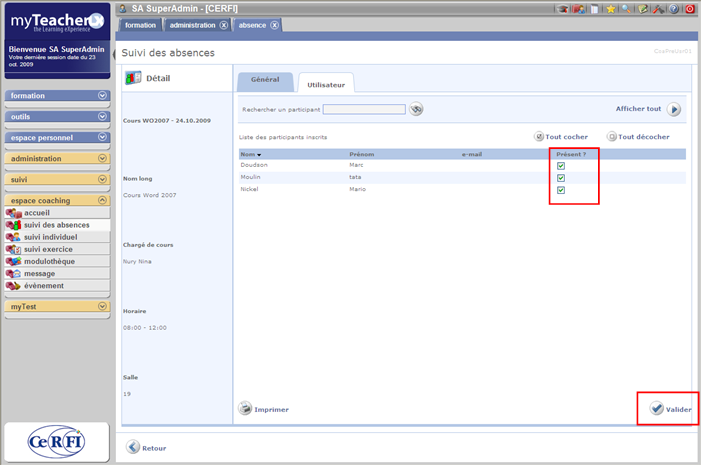Toggle presence checkbox for Nickel Mario
The width and height of the screenshot is (701, 465).
click(561, 190)
